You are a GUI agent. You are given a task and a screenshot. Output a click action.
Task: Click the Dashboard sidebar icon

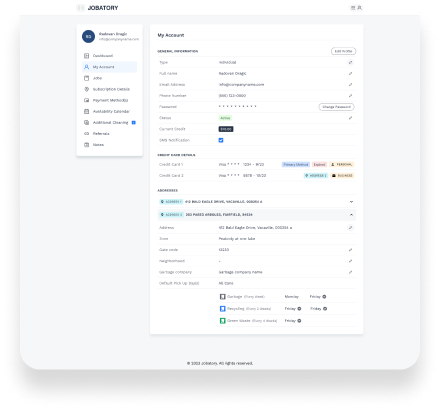(x=86, y=56)
